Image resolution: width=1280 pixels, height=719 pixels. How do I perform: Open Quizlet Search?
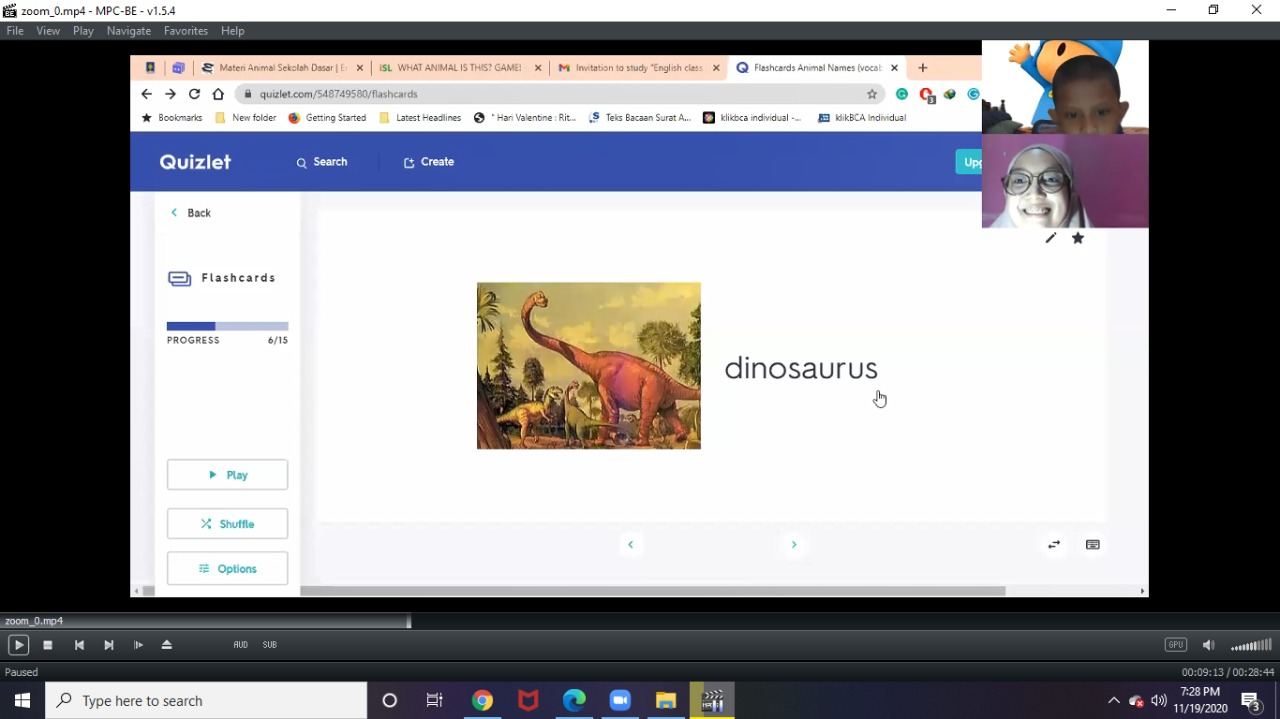pyautogui.click(x=321, y=162)
